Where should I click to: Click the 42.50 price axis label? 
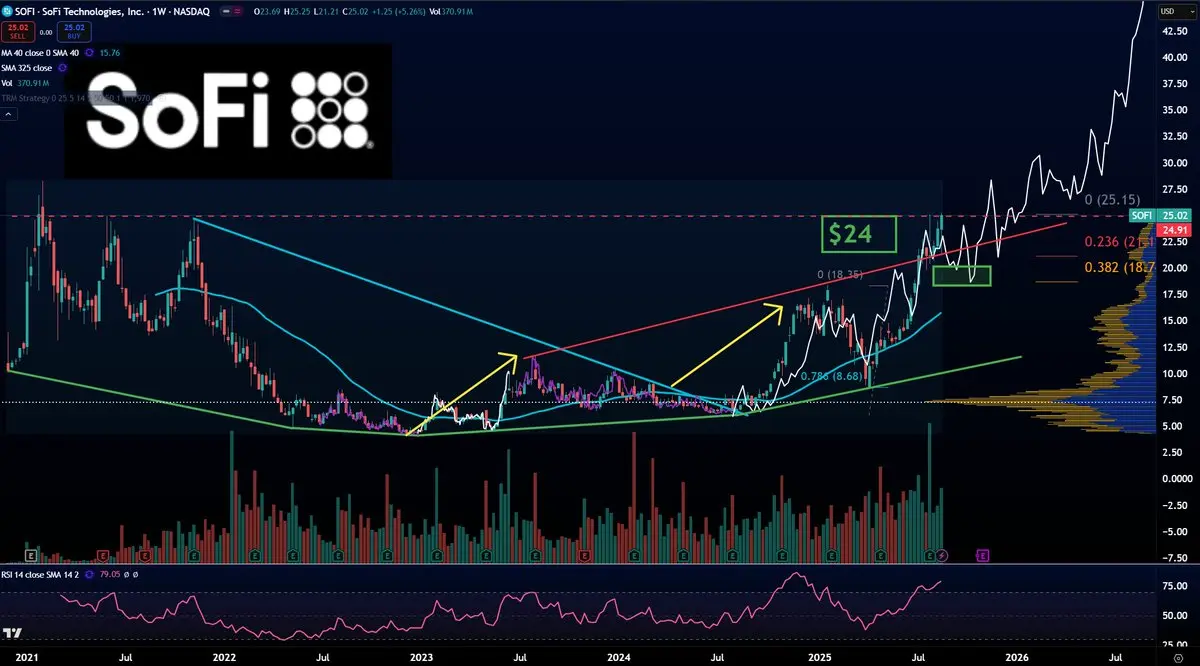click(1174, 31)
